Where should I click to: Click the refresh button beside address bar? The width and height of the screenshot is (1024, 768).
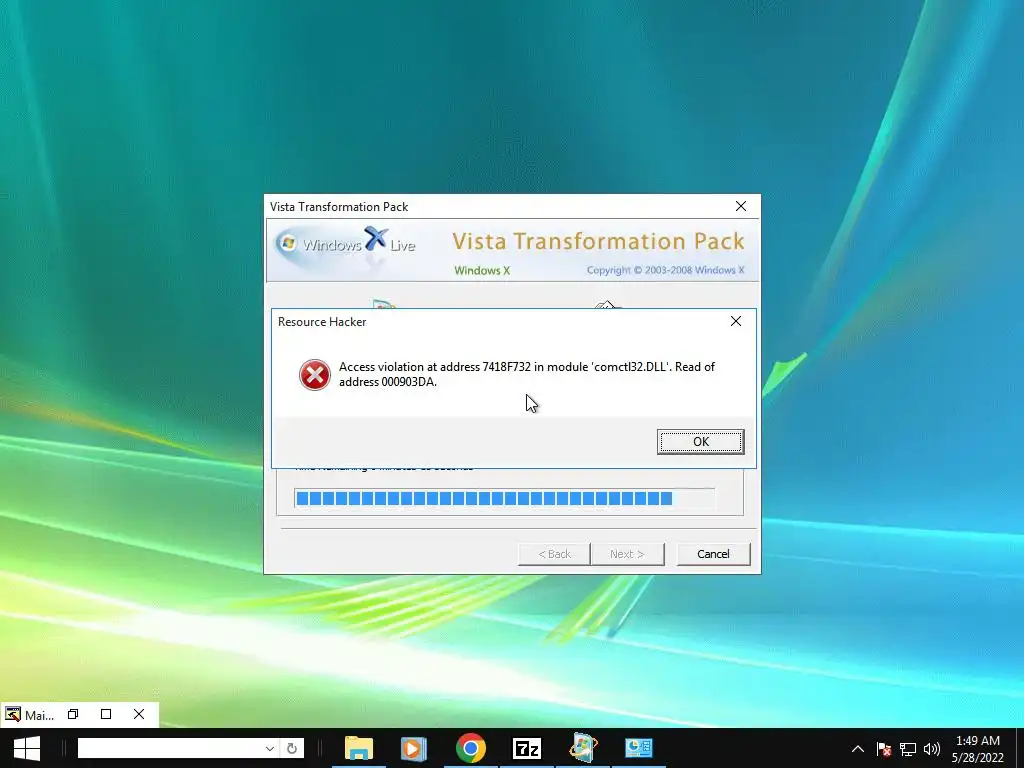pyautogui.click(x=292, y=748)
